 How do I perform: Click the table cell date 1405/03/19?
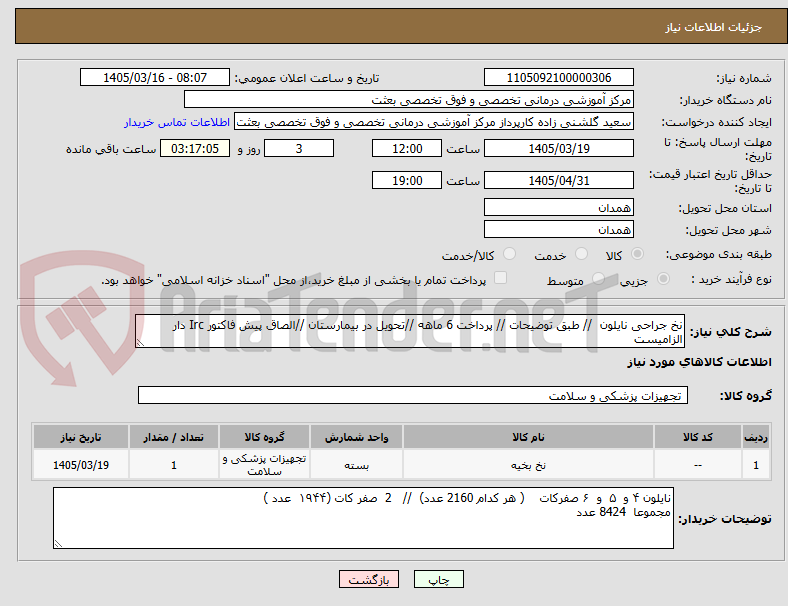pos(81,465)
